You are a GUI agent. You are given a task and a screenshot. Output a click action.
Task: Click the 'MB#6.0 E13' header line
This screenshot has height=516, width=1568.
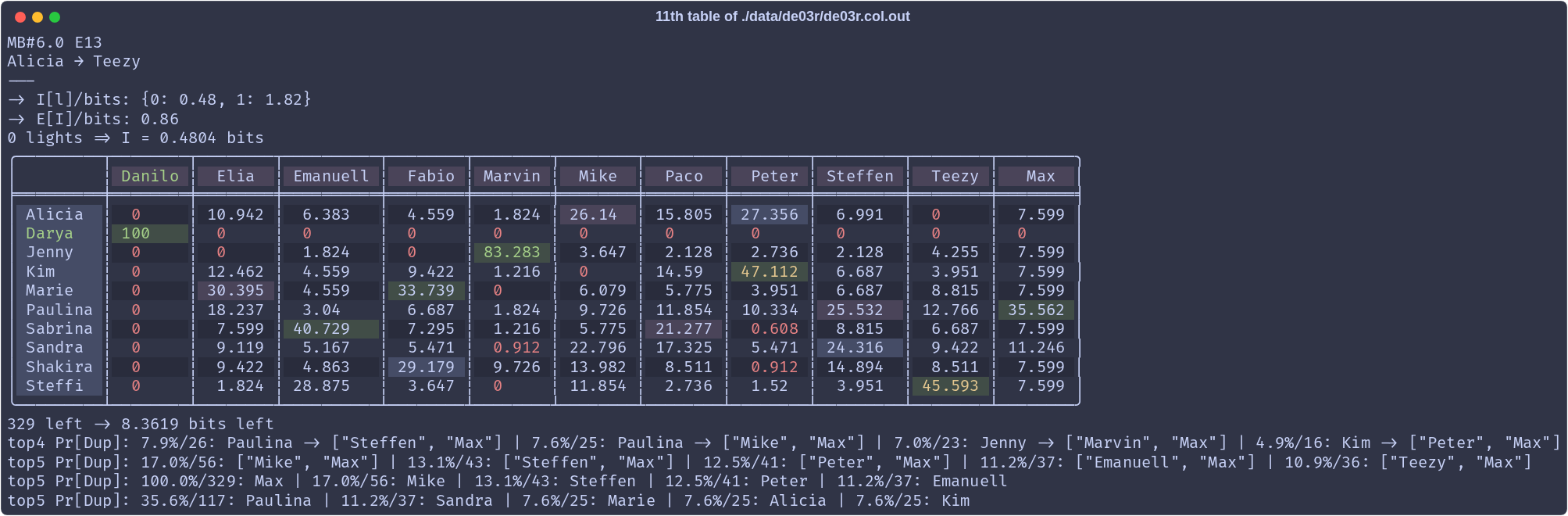(x=55, y=42)
